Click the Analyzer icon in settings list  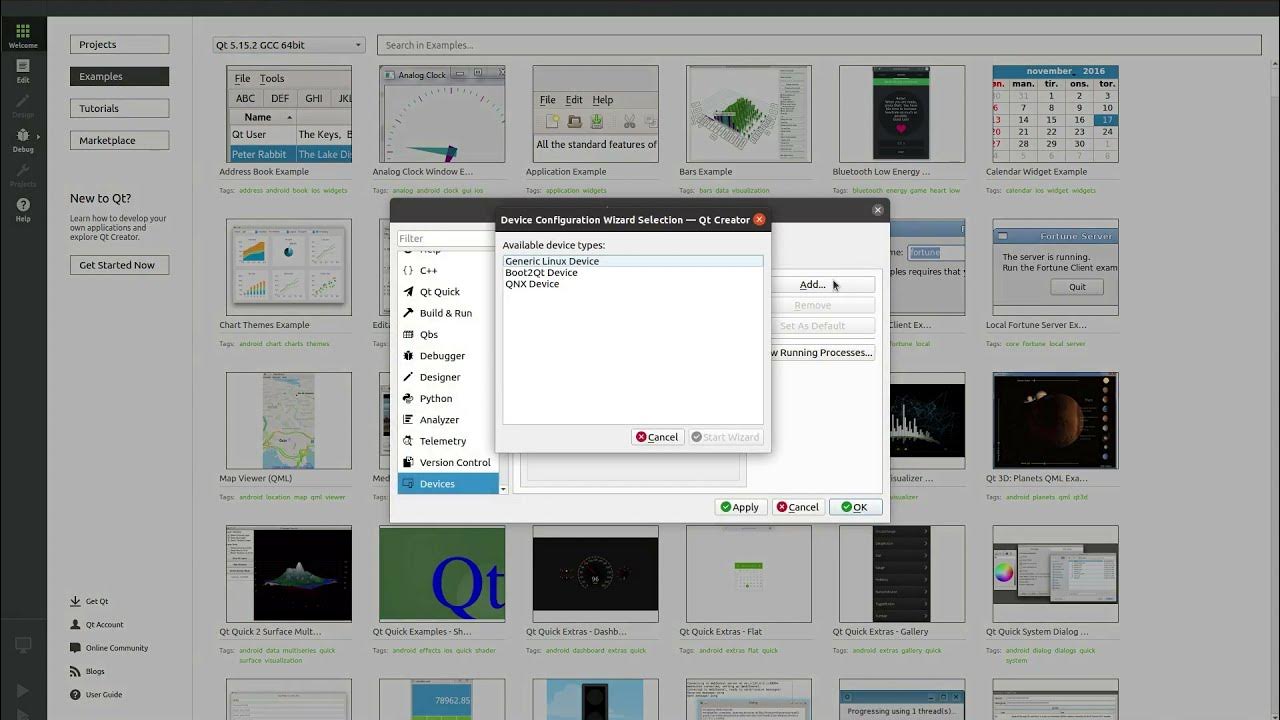(408, 420)
